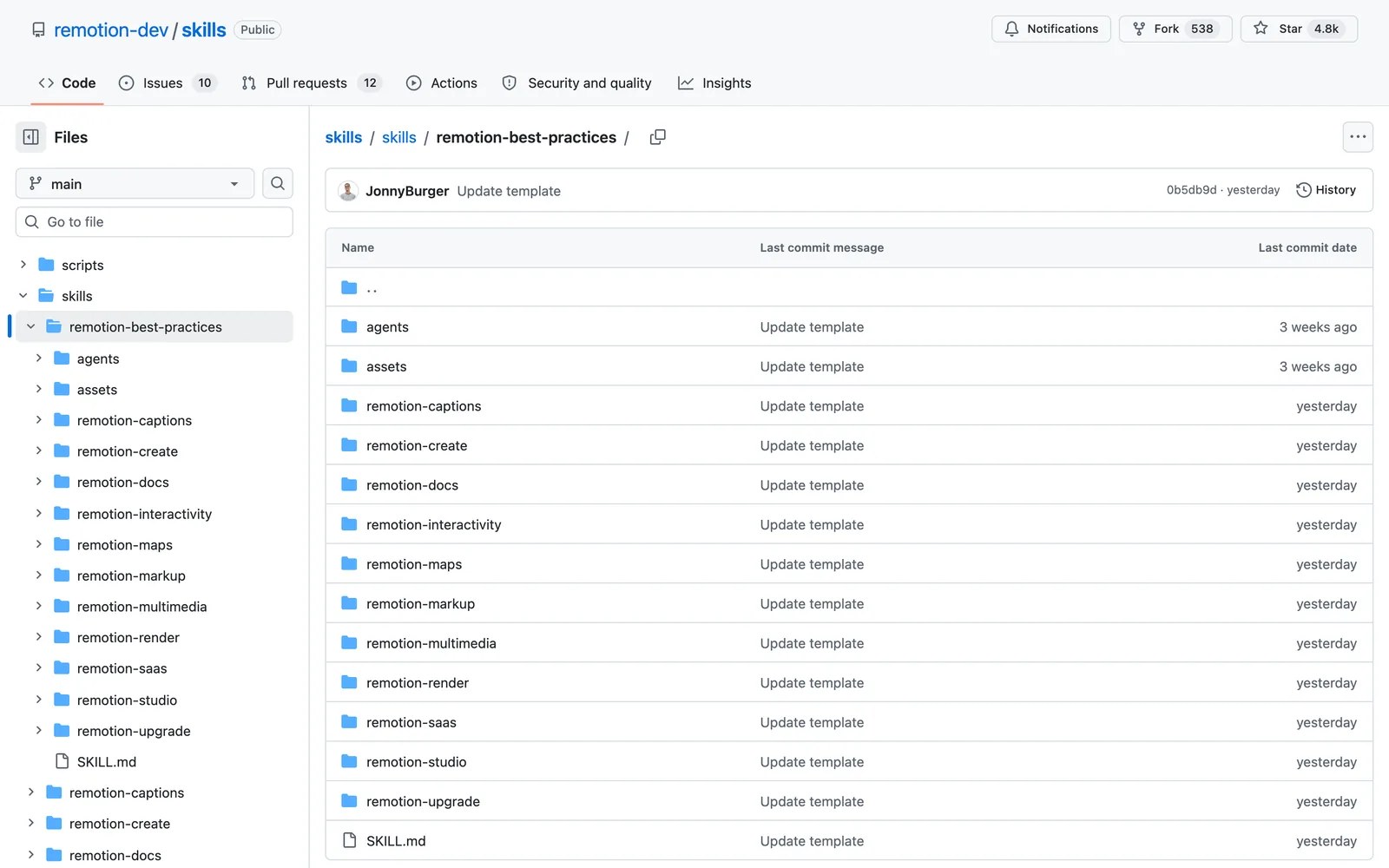
Task: Open commit History
Action: 1326,190
